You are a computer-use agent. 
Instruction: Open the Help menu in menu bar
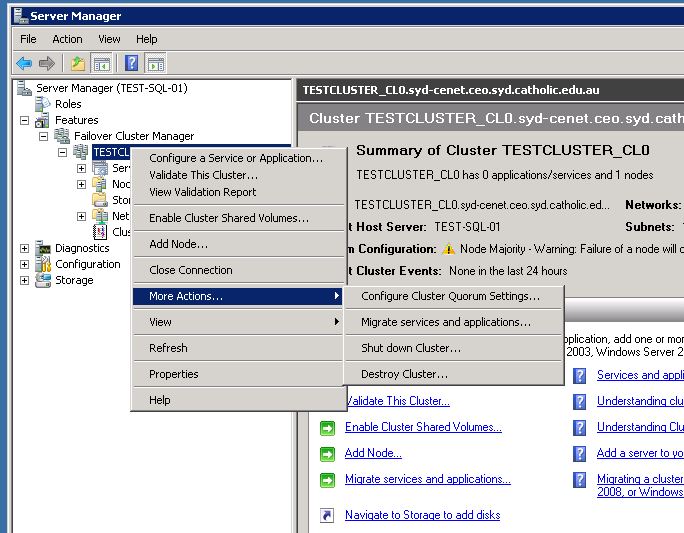(147, 39)
